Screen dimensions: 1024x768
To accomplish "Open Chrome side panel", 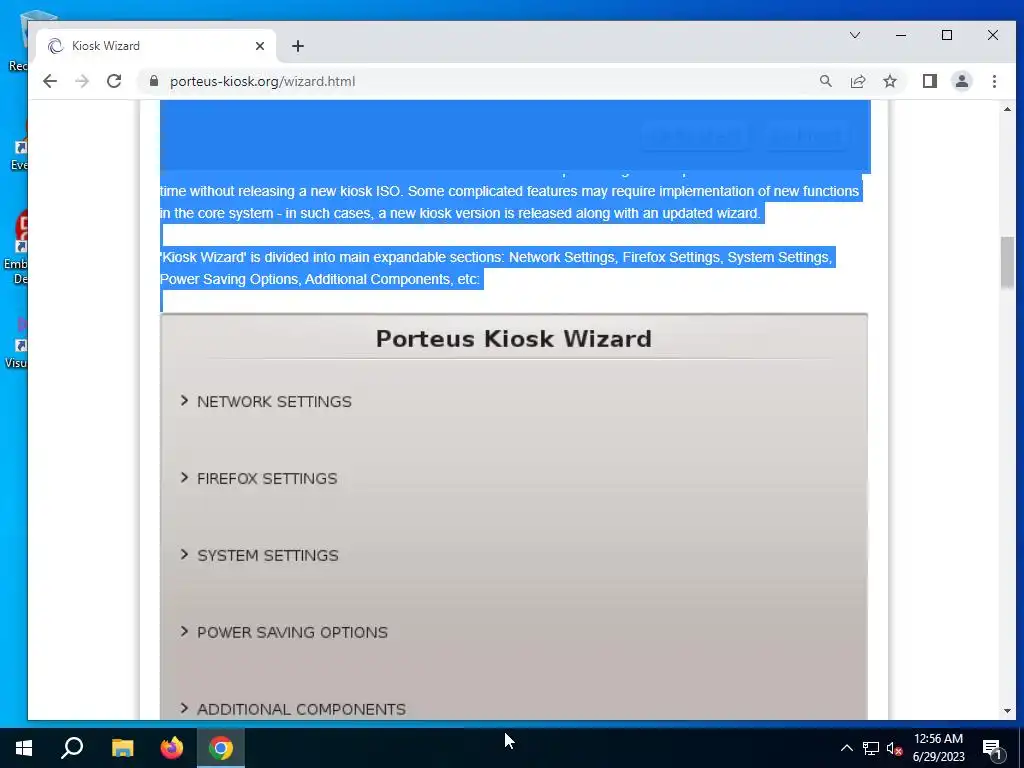I will point(929,81).
